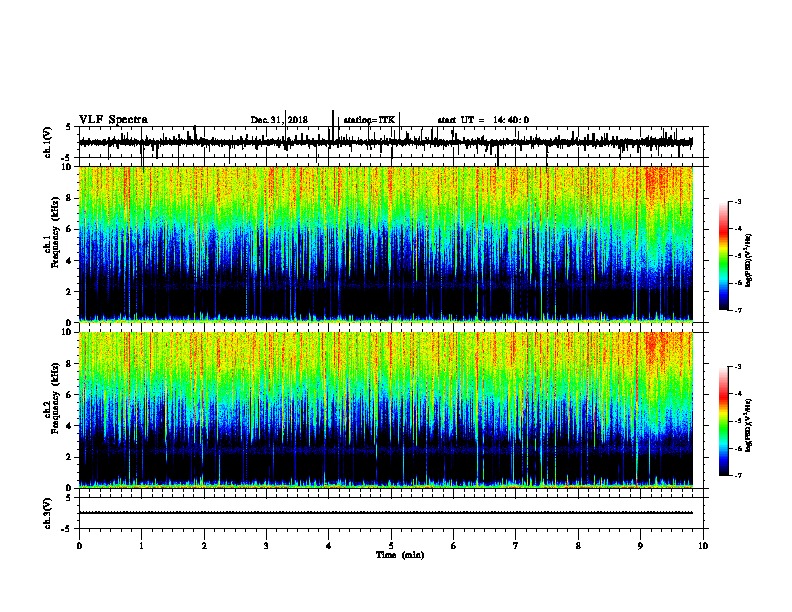Click the -7 label on ch.2 color scale
Image resolution: width=792 pixels, height=612 pixels.
click(x=738, y=475)
